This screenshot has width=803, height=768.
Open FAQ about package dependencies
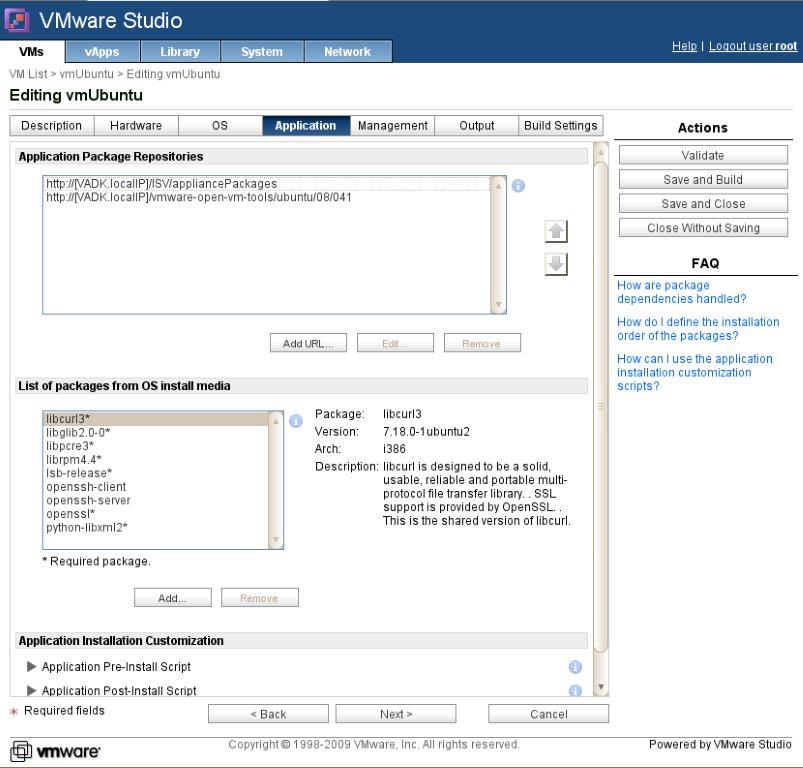click(682, 292)
